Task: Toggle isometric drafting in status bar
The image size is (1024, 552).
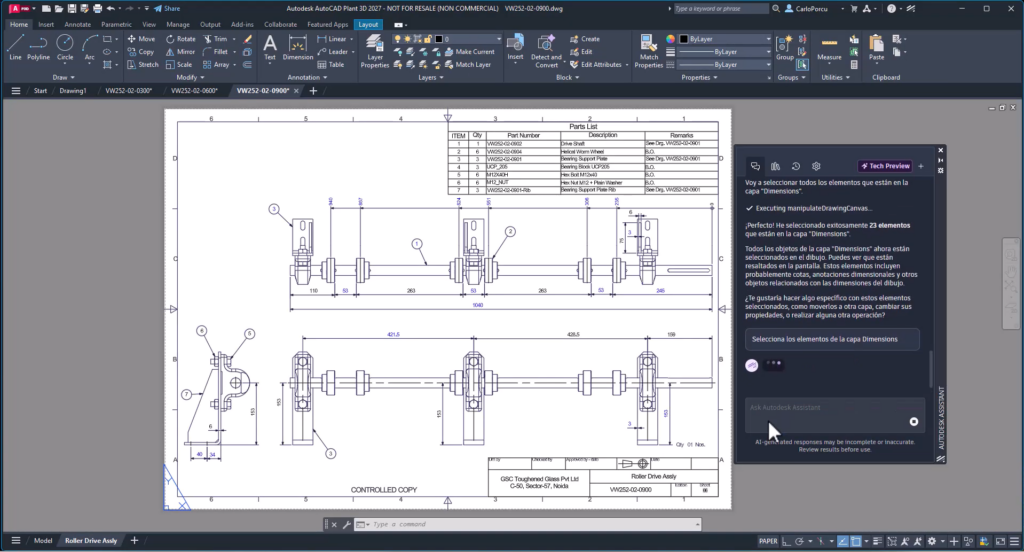Action: point(822,541)
